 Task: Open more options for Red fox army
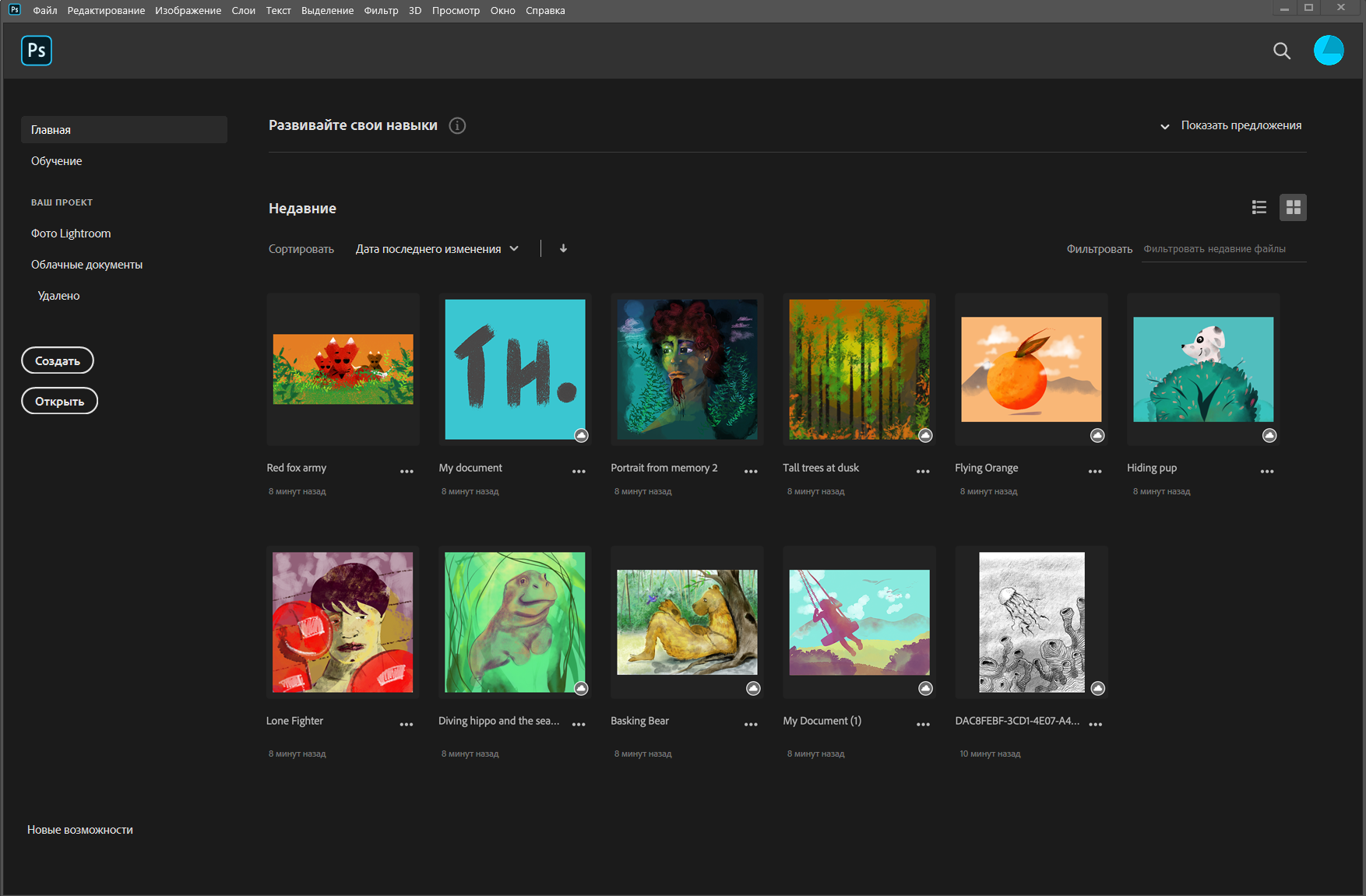pos(407,472)
